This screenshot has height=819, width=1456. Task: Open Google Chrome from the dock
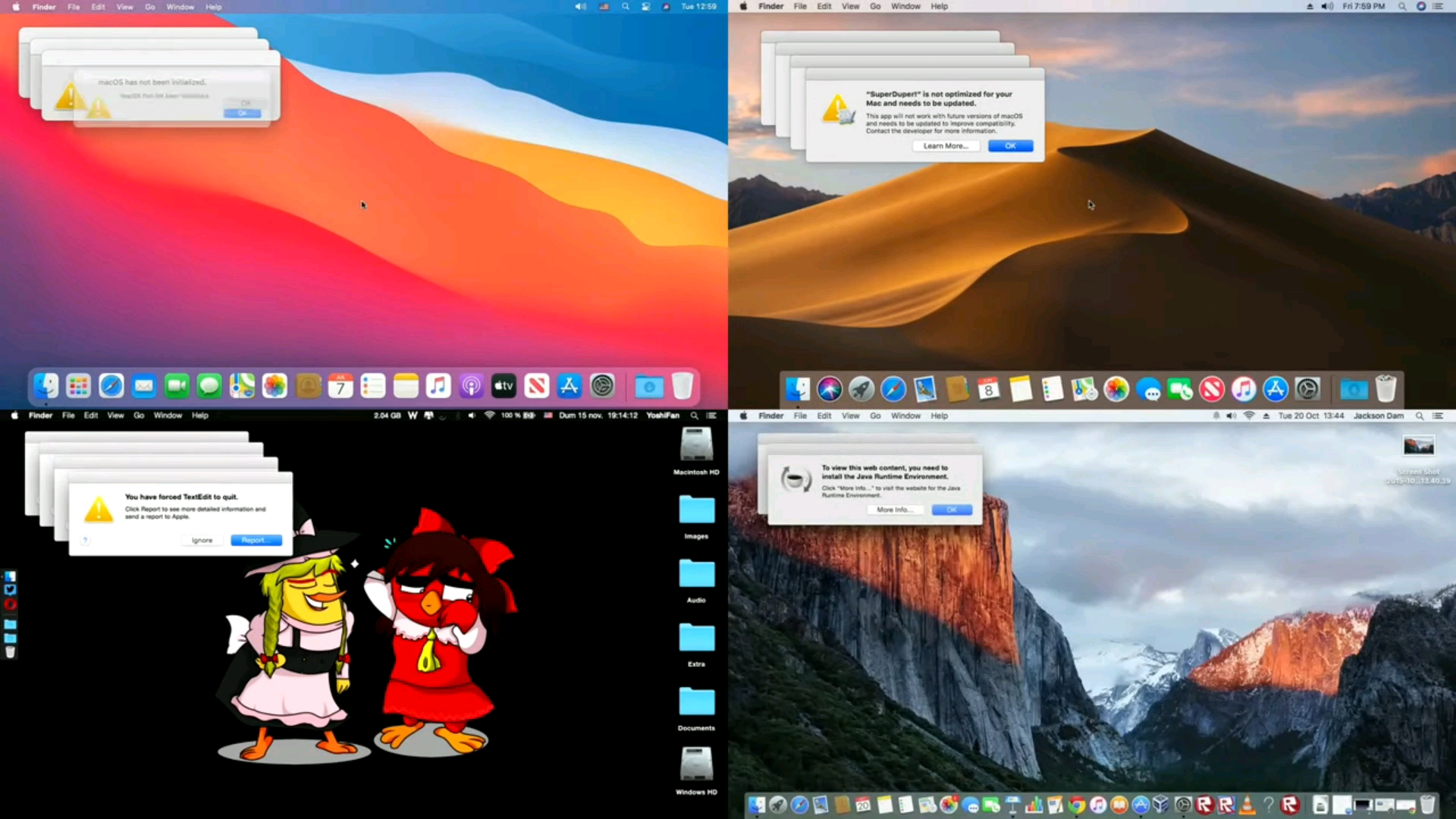click(1077, 805)
